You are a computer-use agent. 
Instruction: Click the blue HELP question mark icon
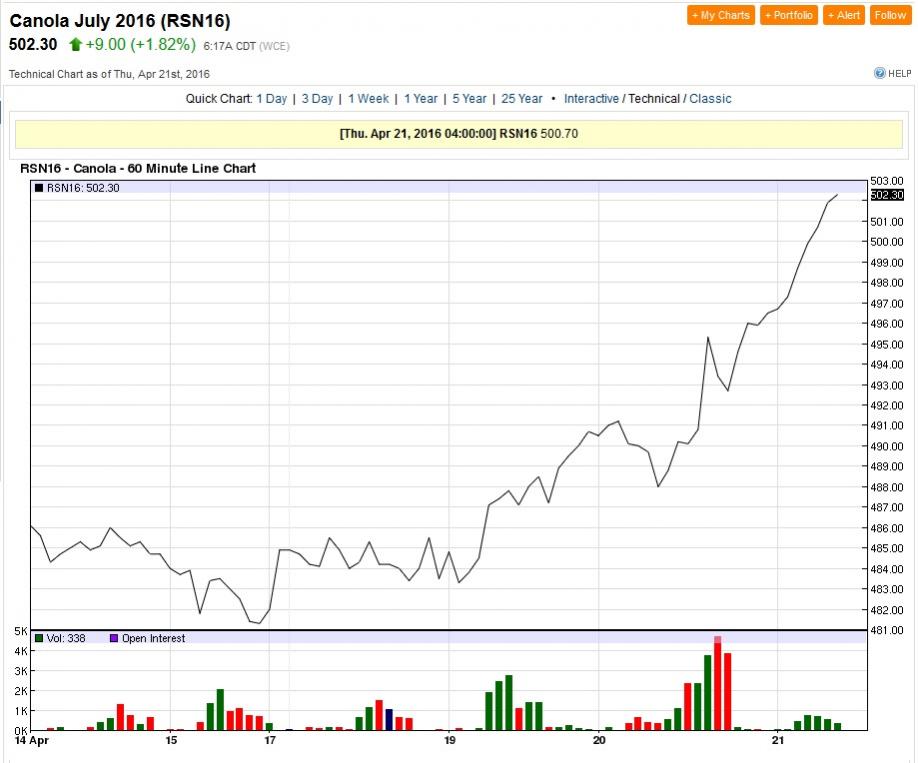[x=880, y=73]
